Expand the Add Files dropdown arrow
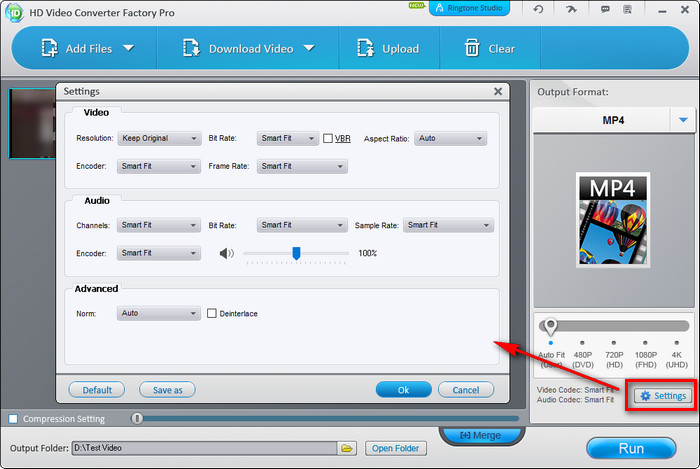Image resolution: width=700 pixels, height=469 pixels. click(129, 48)
